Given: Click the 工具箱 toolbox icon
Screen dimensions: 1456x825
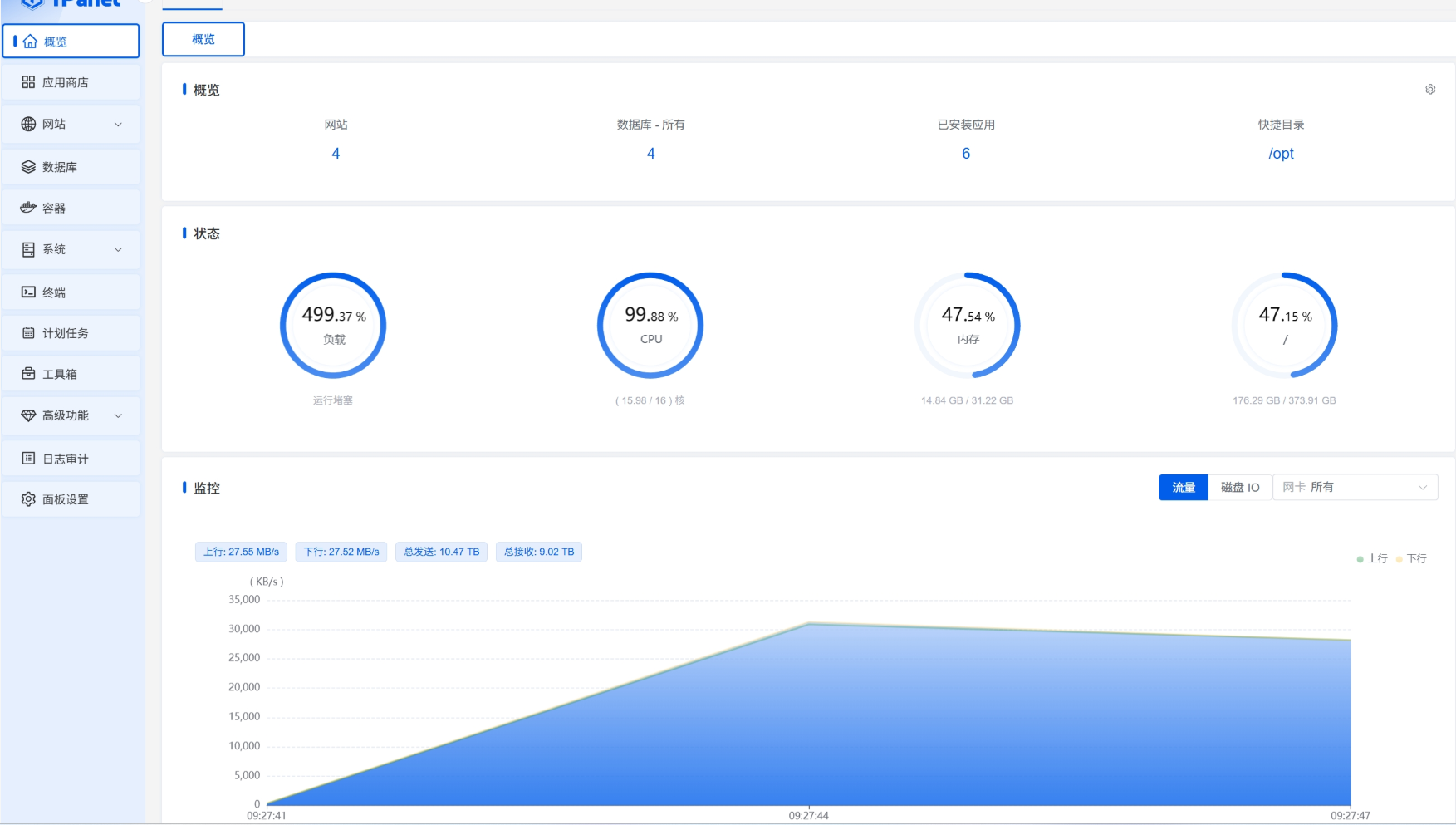Looking at the screenshot, I should coord(28,374).
